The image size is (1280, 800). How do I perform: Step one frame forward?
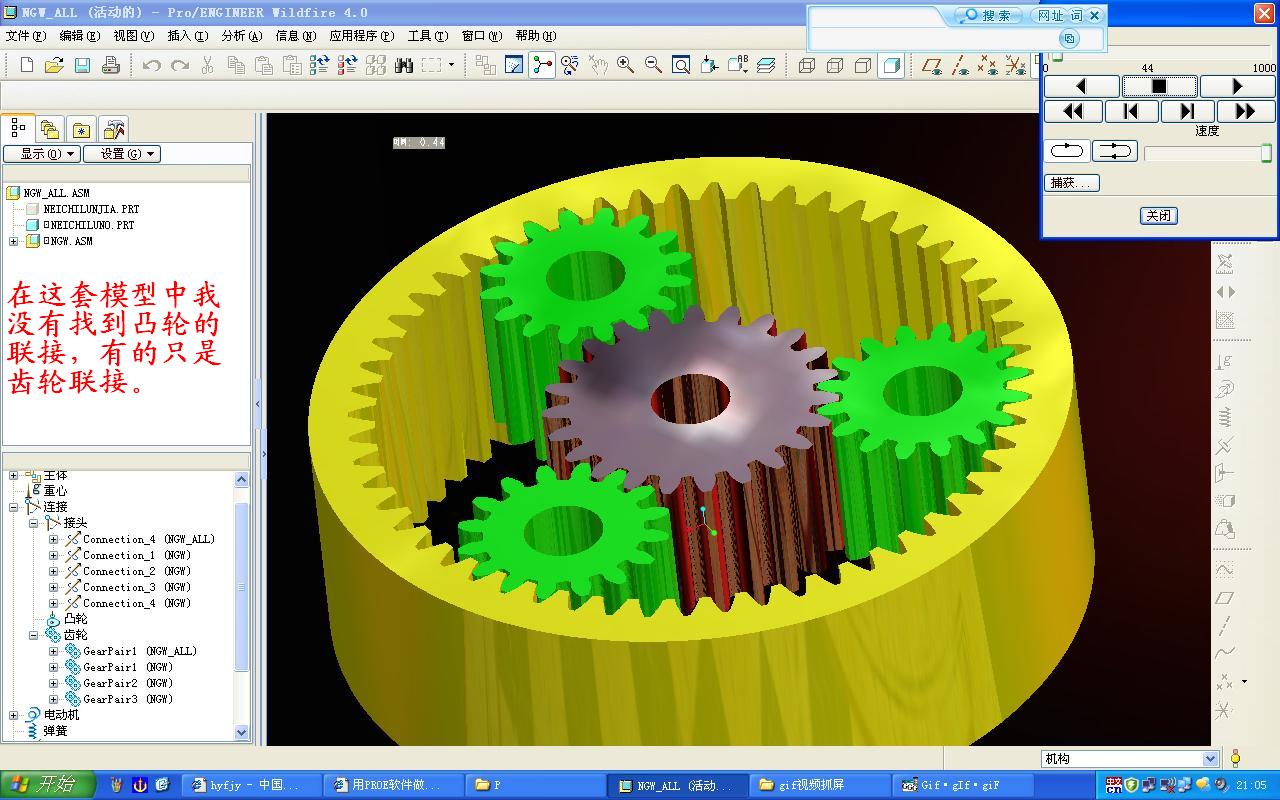[1188, 111]
